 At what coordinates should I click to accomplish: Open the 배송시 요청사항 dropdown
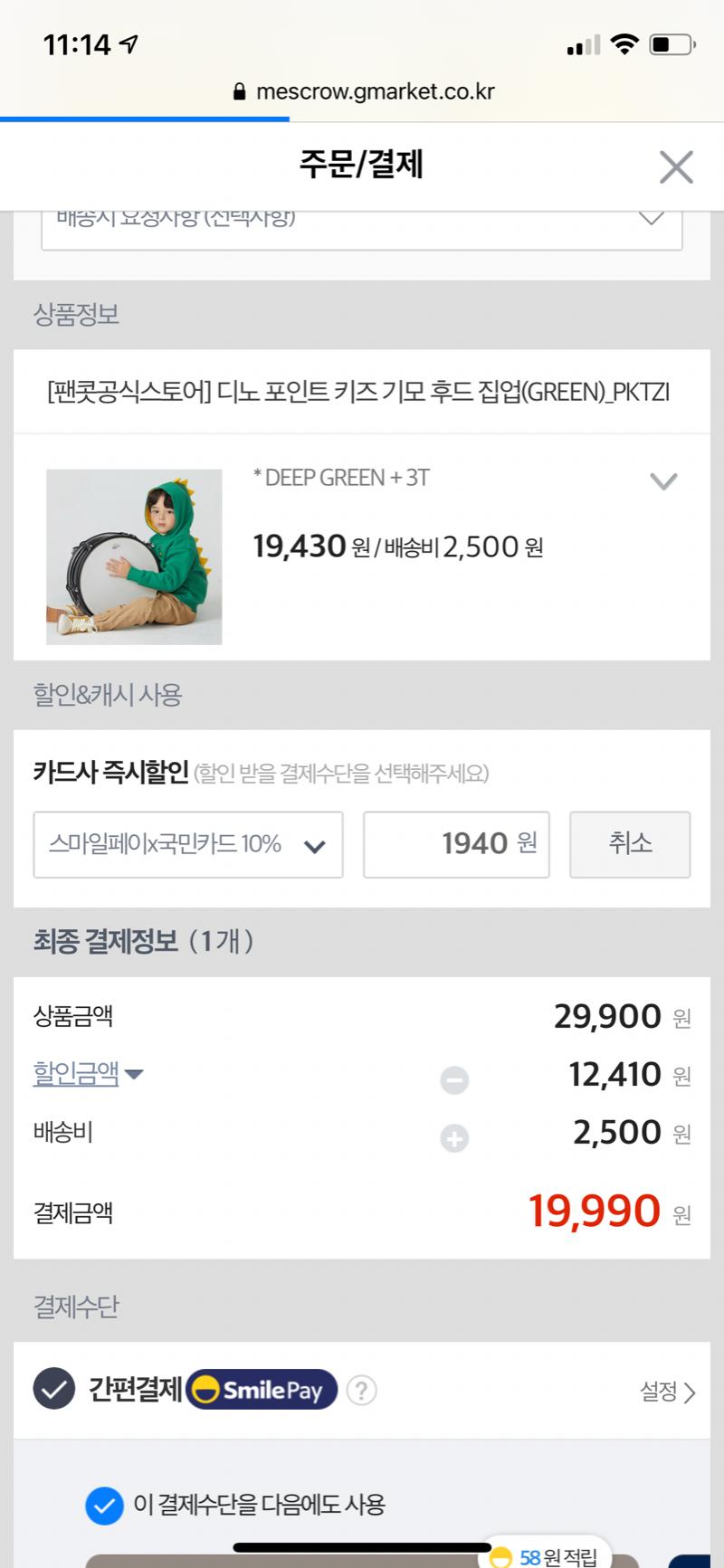(361, 222)
